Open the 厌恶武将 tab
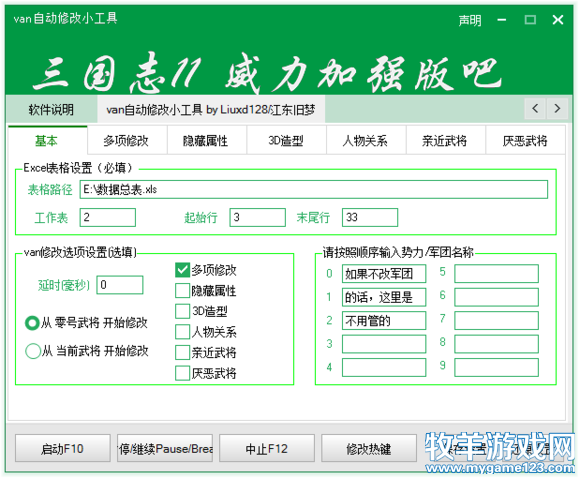The width and height of the screenshot is (580, 479). [525, 141]
